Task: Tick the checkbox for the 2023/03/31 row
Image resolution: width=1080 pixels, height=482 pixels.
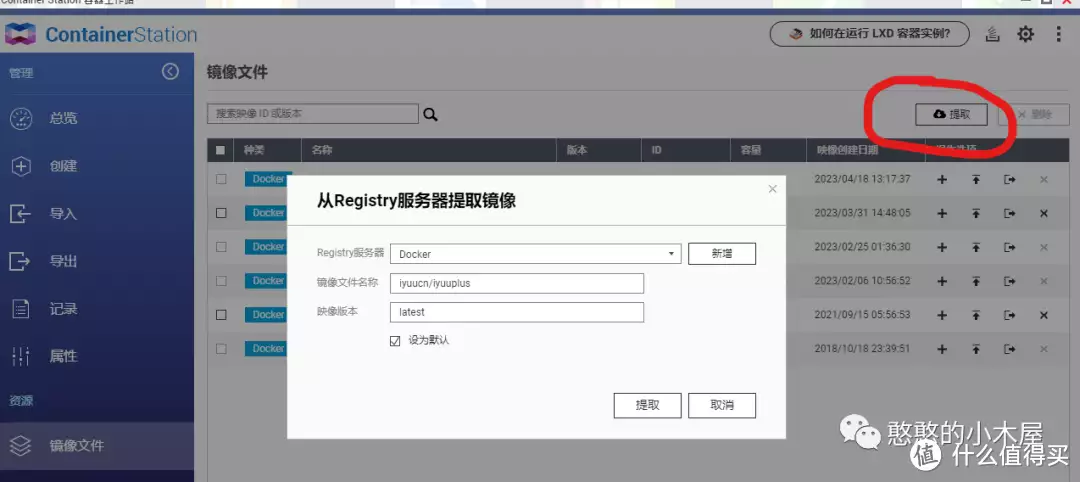Action: coord(221,213)
